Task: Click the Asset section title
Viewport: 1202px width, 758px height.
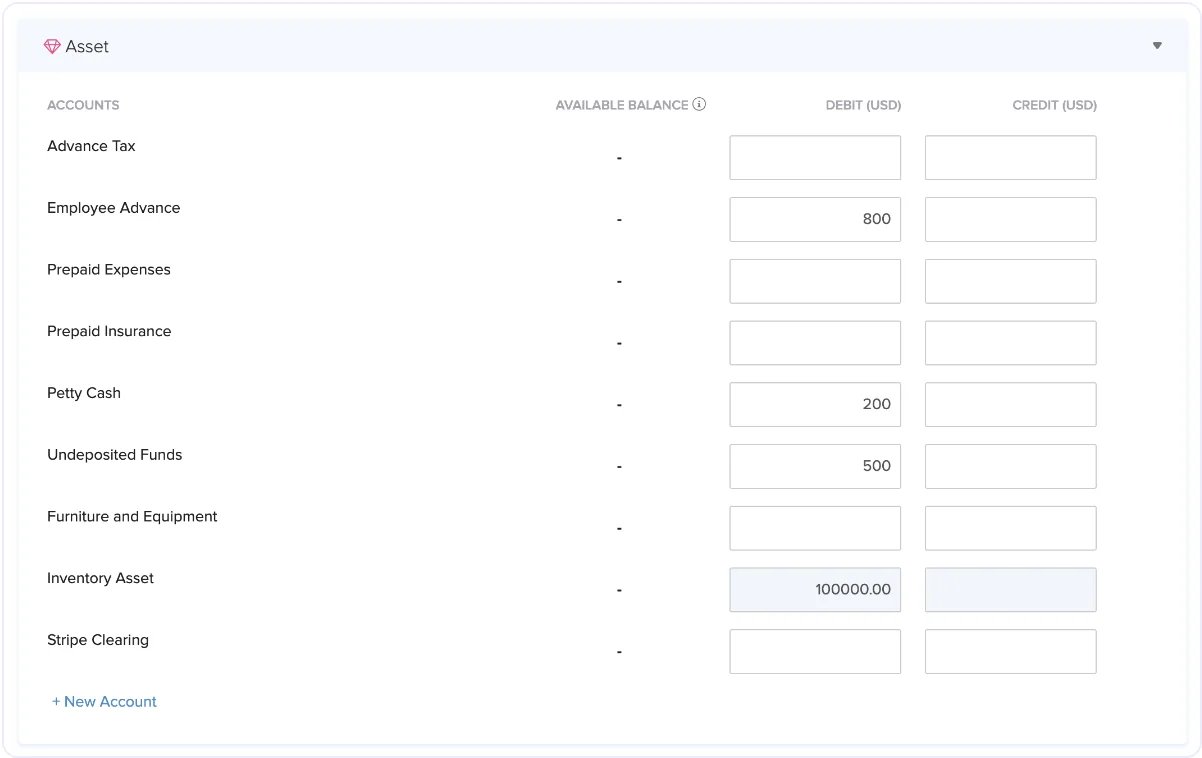Action: tap(87, 46)
